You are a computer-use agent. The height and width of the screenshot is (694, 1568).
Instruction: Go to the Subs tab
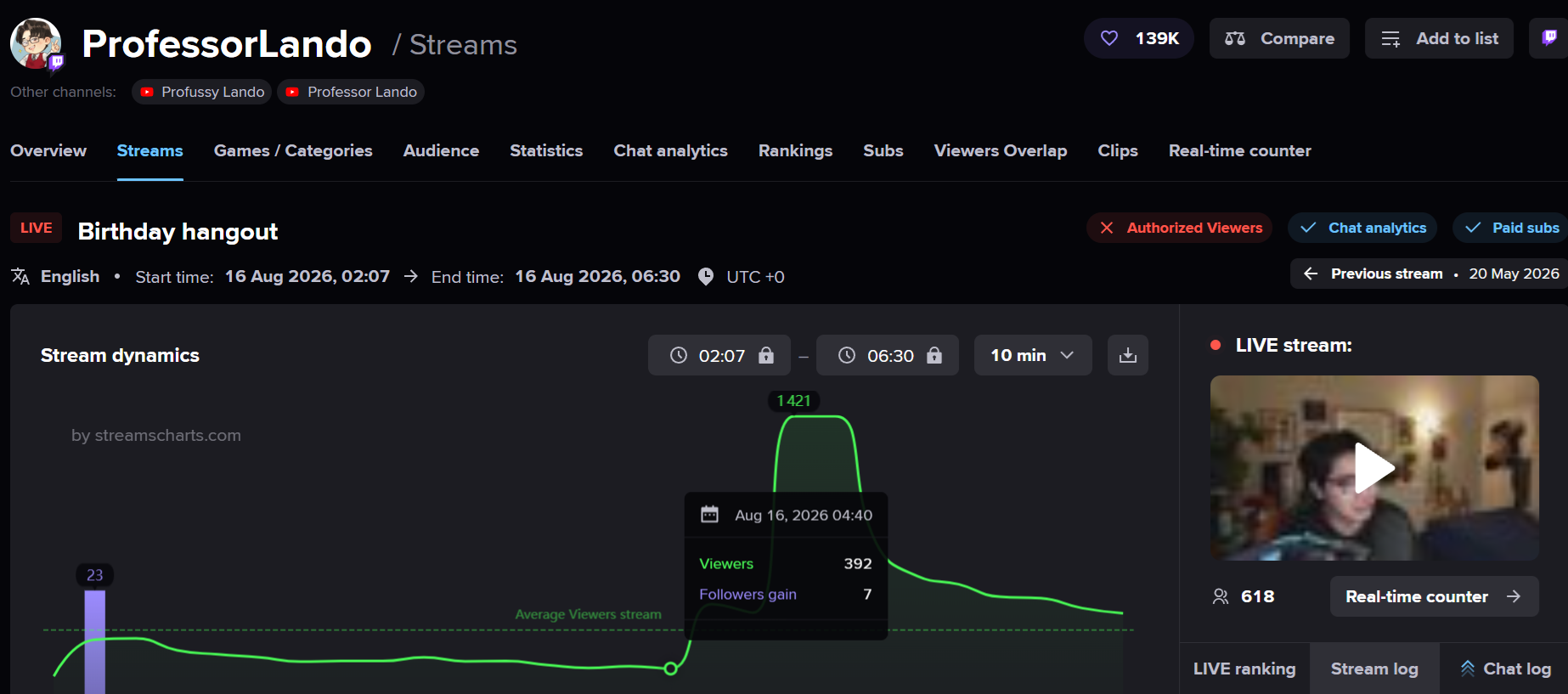pyautogui.click(x=883, y=150)
